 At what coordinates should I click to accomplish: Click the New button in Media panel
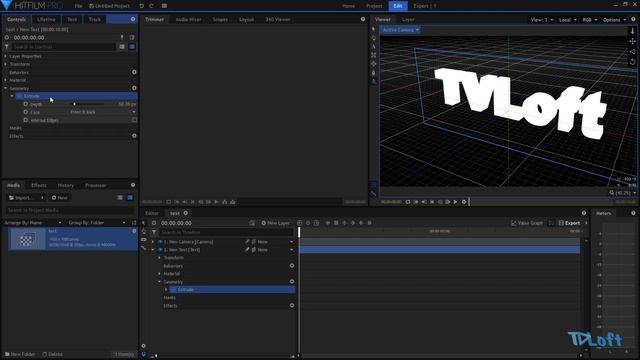point(60,198)
